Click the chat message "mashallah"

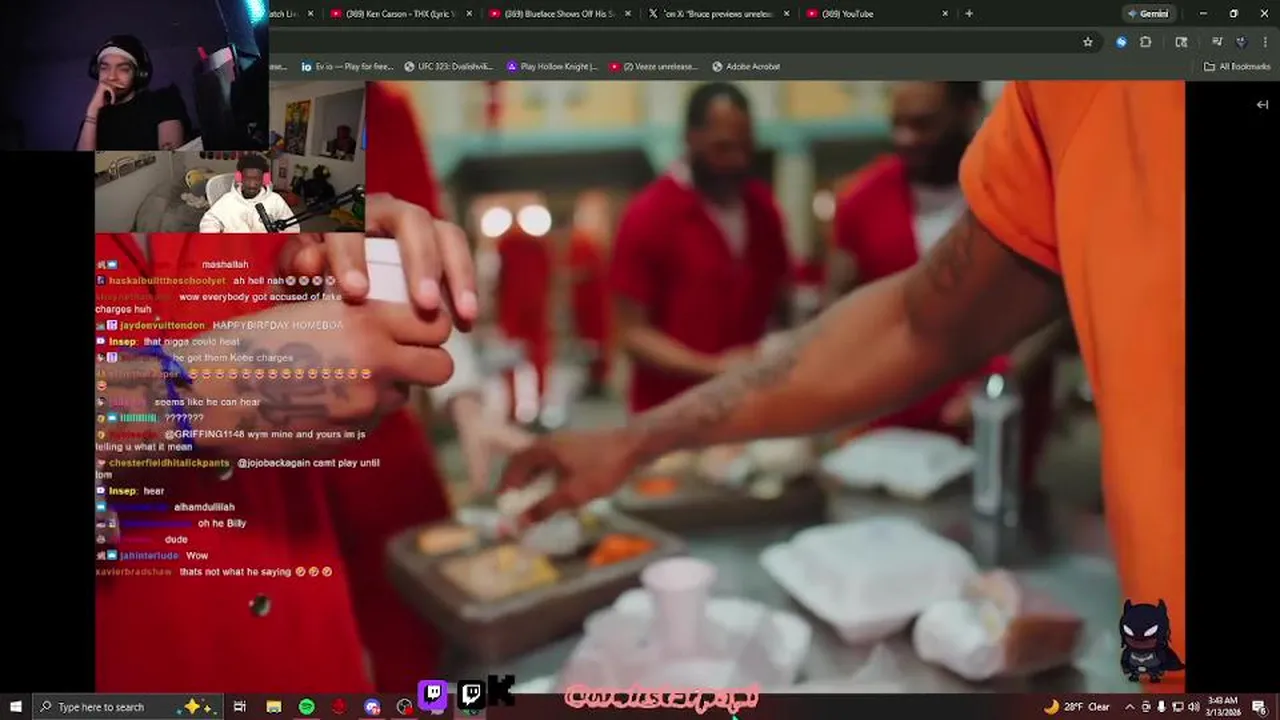click(225, 265)
